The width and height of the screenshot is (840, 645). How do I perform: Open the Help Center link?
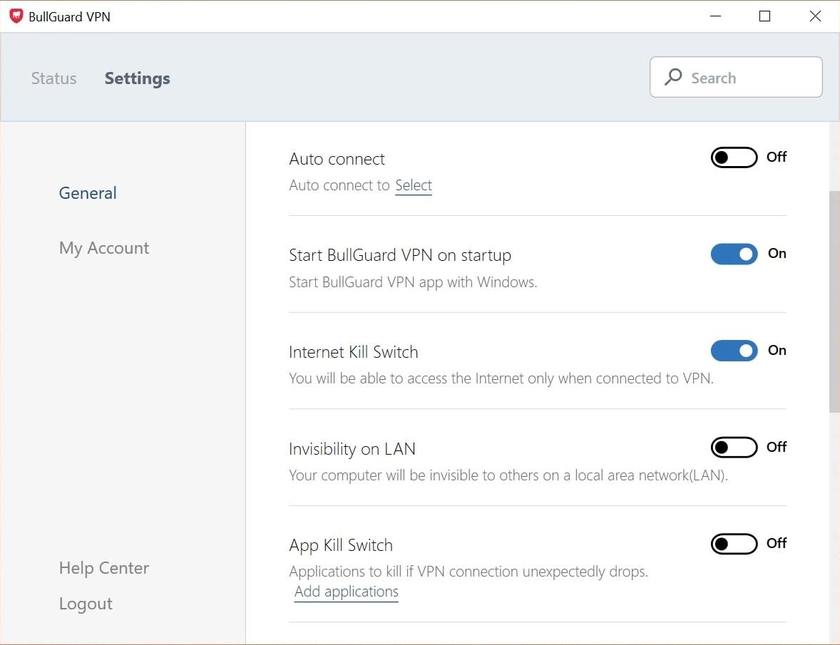tap(104, 568)
